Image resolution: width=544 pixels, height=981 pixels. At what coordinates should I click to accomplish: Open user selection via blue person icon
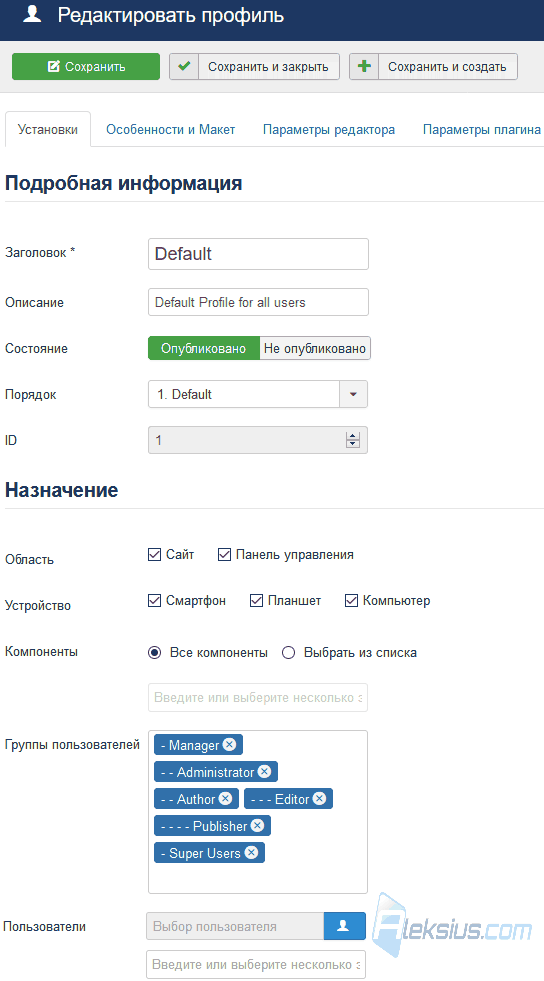click(x=345, y=926)
